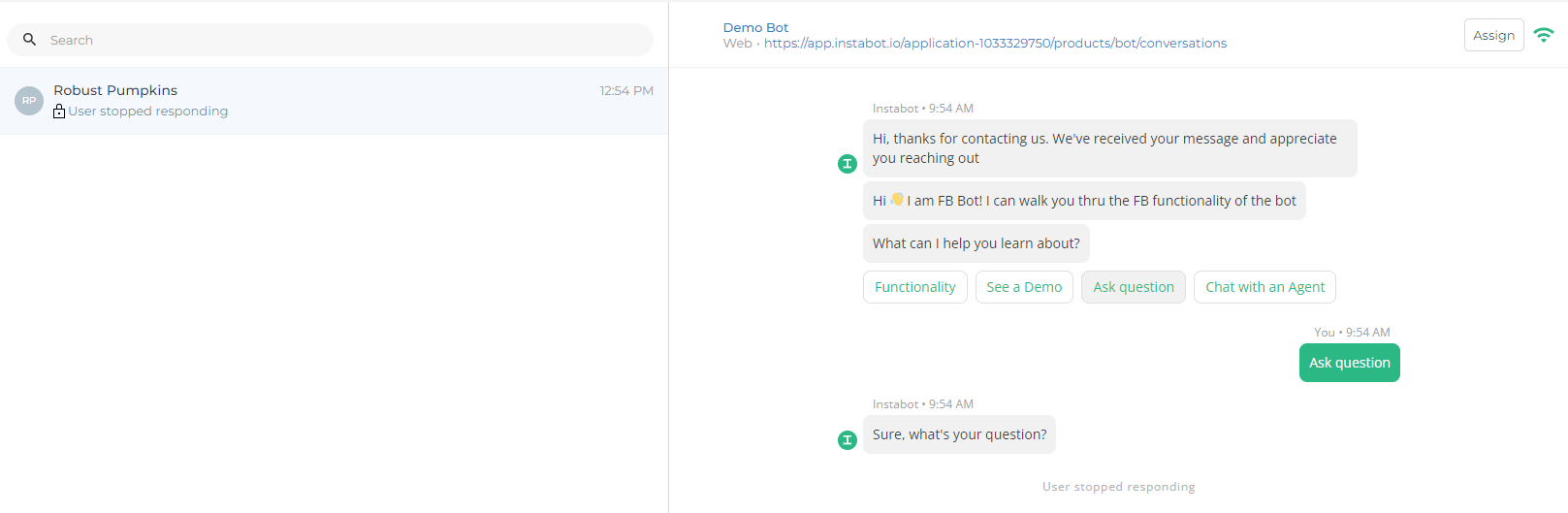Click the Instabot avatar beside the greeting message
This screenshot has height=513, width=1568.
pyautogui.click(x=848, y=164)
